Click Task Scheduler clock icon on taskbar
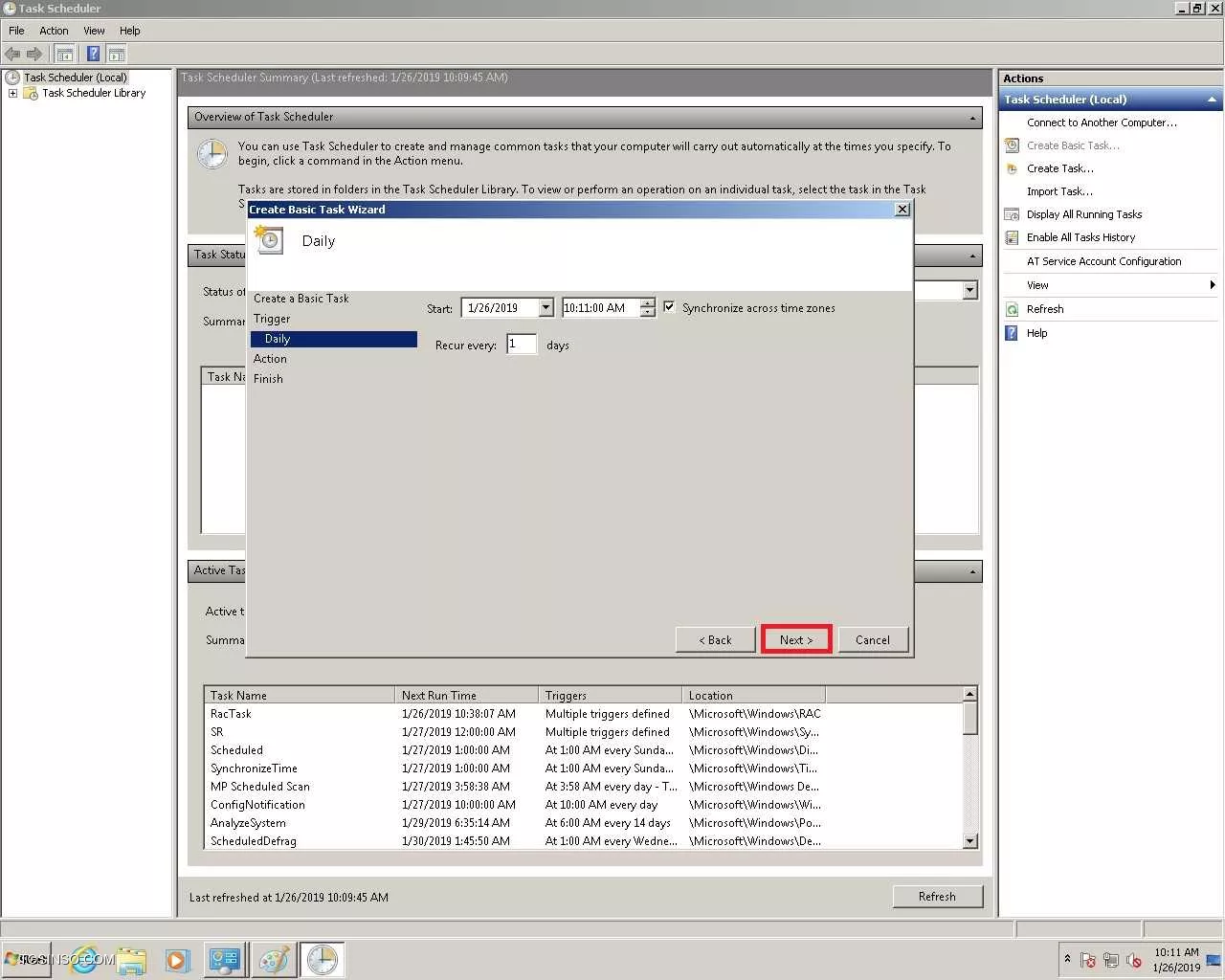 (322, 959)
